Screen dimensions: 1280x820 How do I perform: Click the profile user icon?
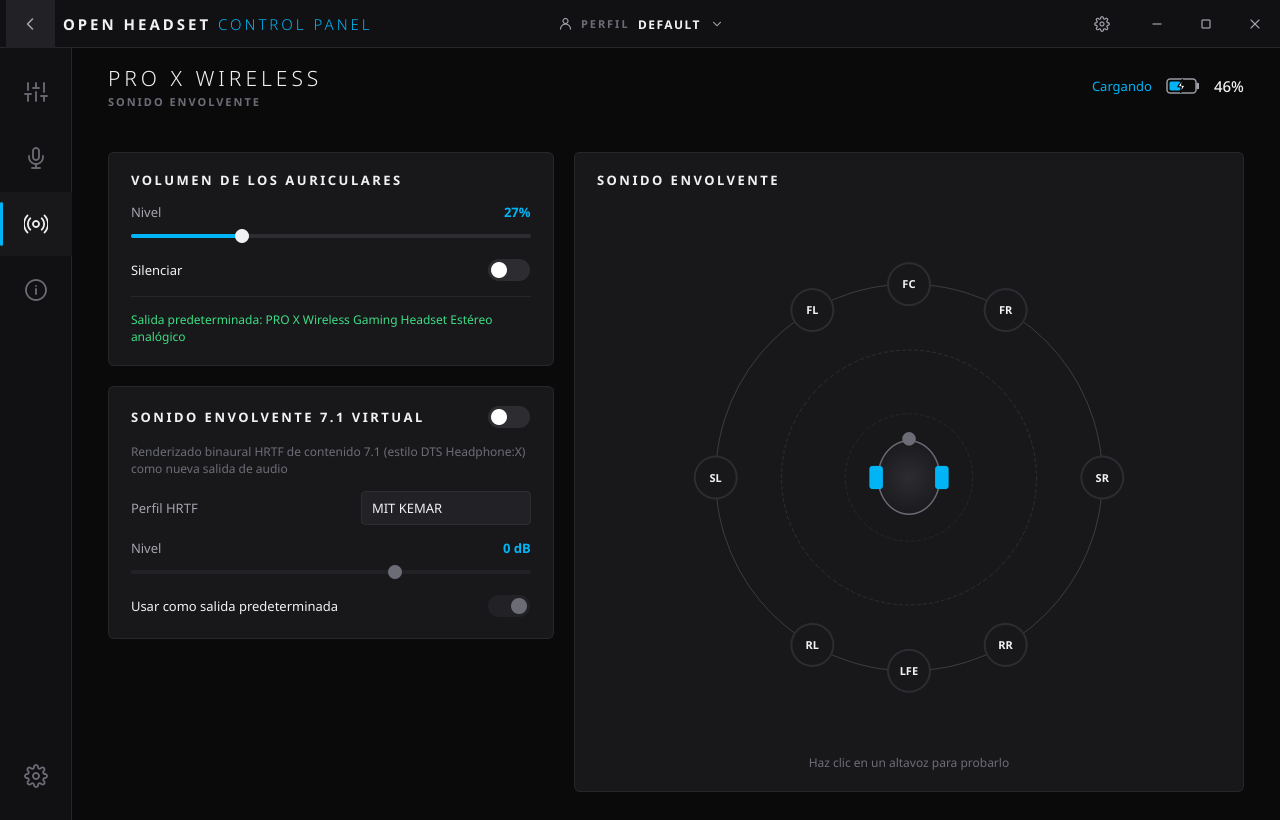(x=565, y=24)
